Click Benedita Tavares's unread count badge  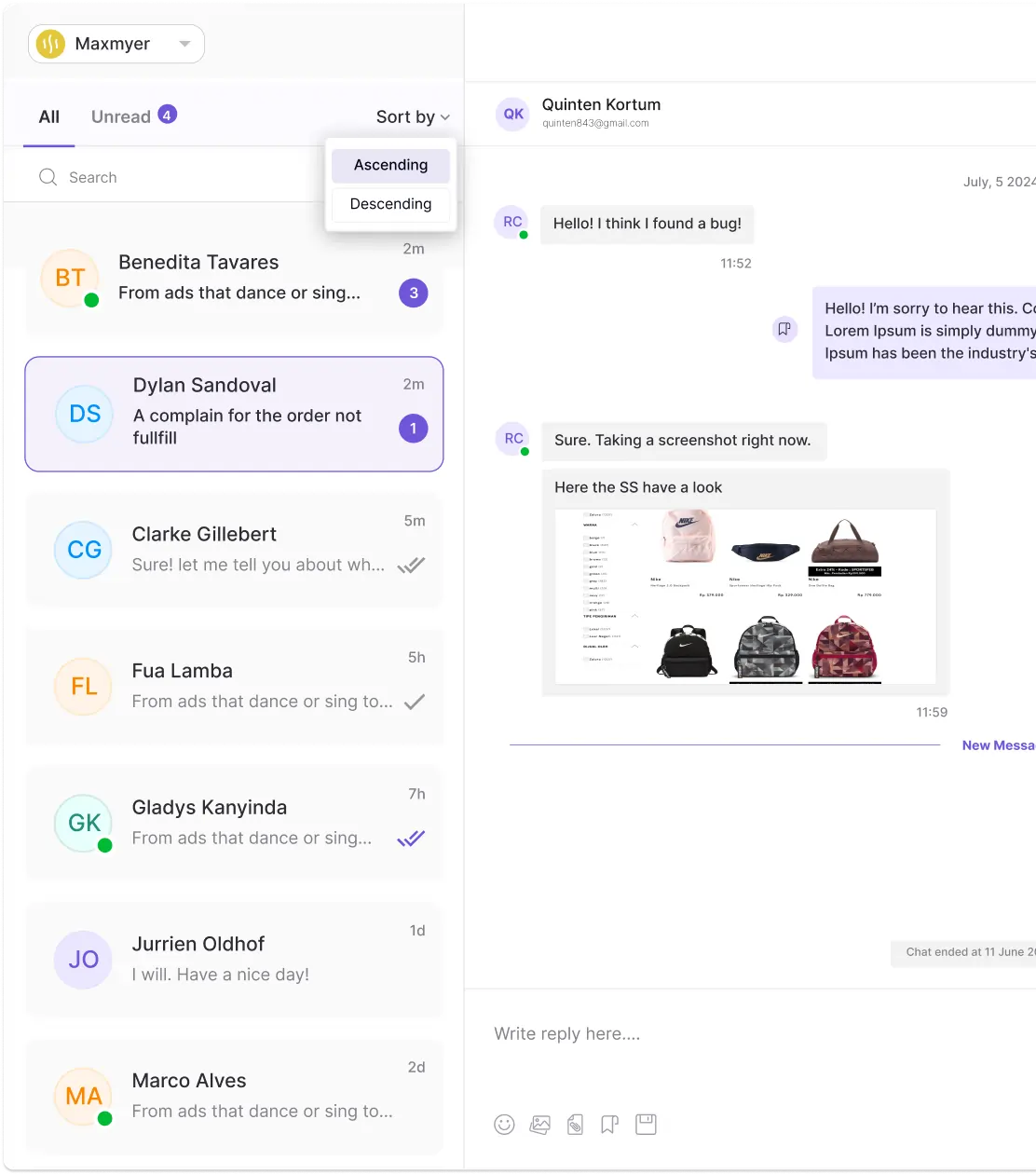(413, 293)
